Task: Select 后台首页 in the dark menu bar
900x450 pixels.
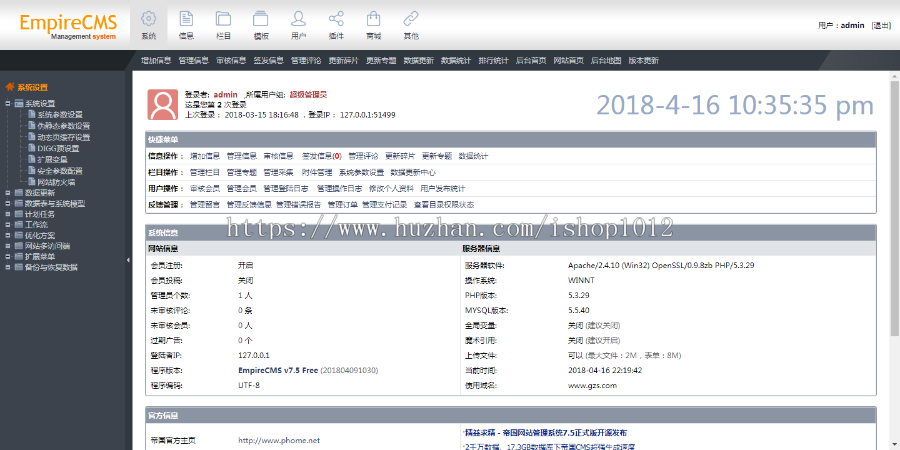Action: pyautogui.click(x=531, y=60)
